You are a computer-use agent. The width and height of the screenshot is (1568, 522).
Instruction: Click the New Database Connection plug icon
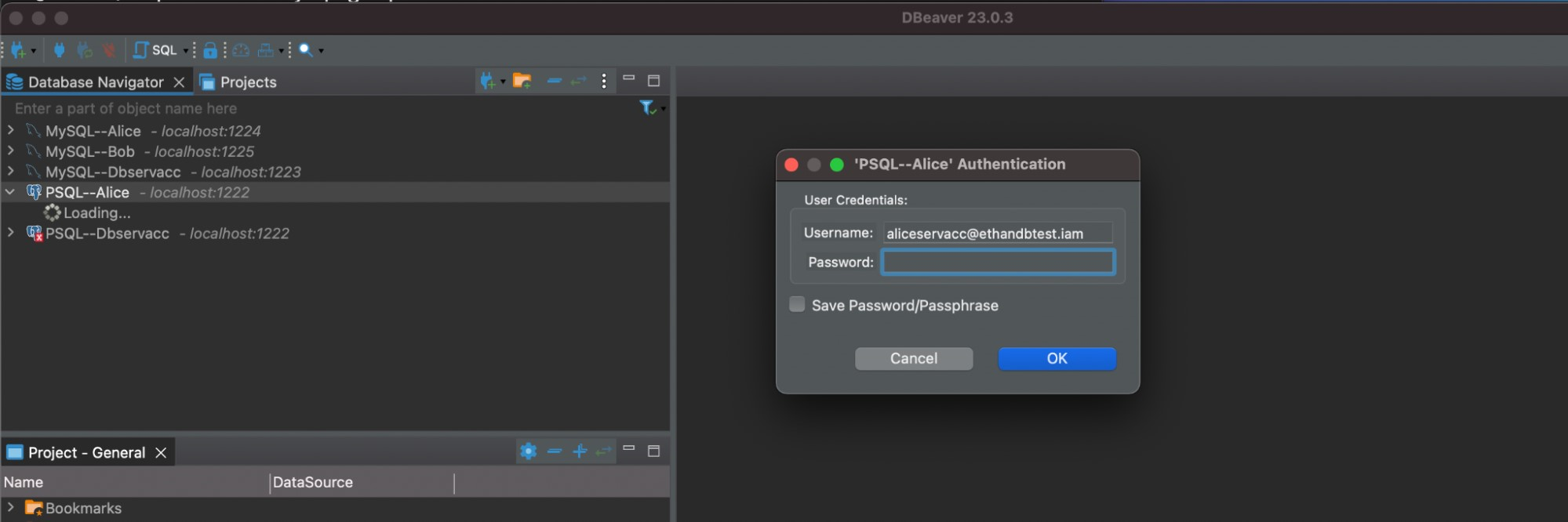click(18, 50)
